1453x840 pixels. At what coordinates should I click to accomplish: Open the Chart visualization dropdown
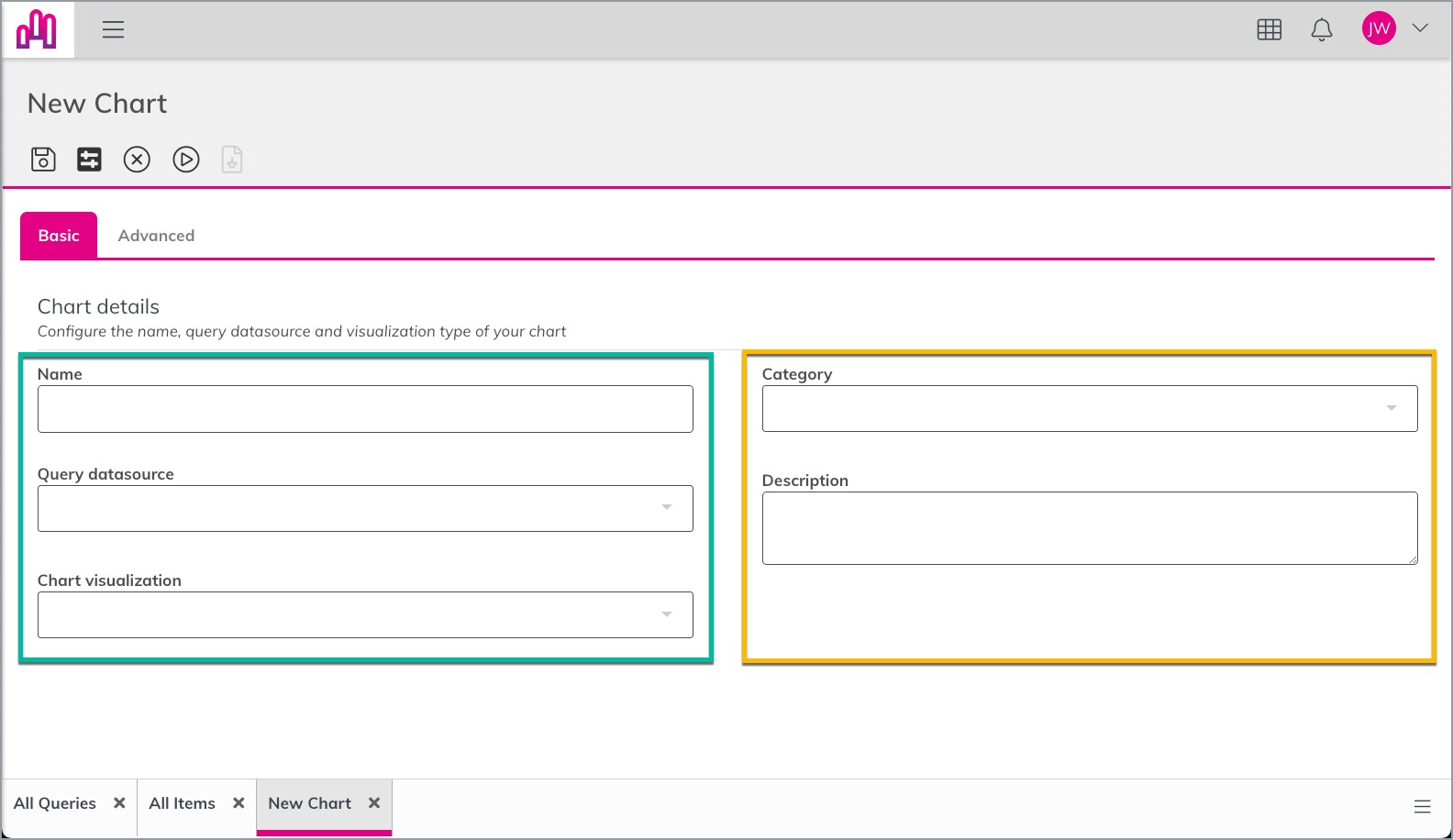pyautogui.click(x=365, y=614)
